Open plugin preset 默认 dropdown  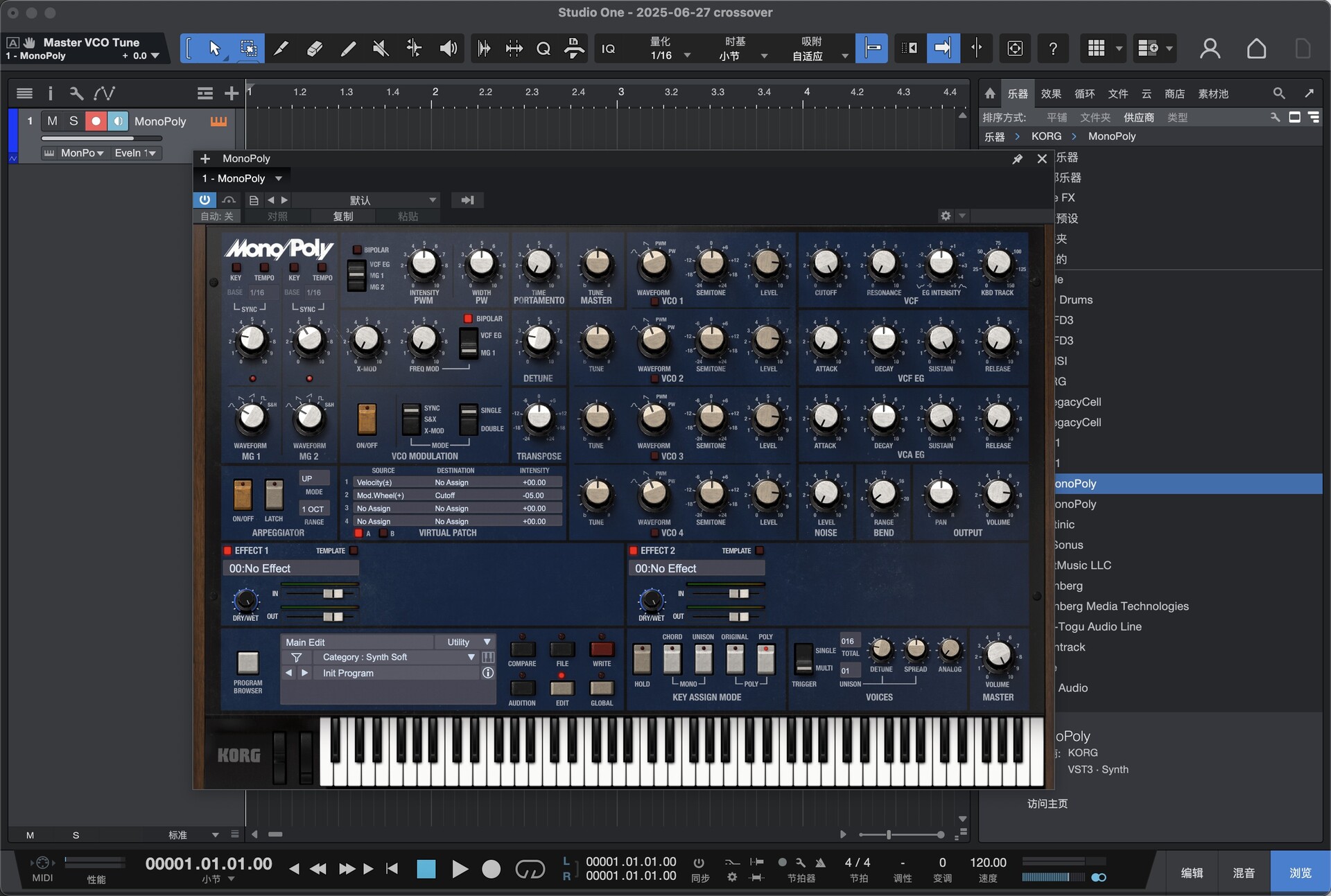366,200
